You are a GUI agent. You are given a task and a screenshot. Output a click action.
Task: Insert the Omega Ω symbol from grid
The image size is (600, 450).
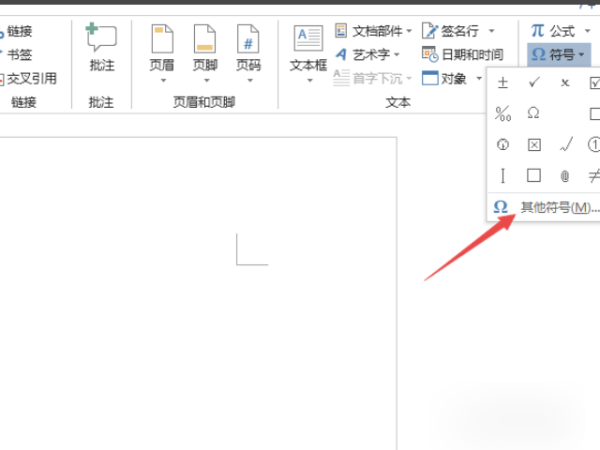pyautogui.click(x=533, y=113)
